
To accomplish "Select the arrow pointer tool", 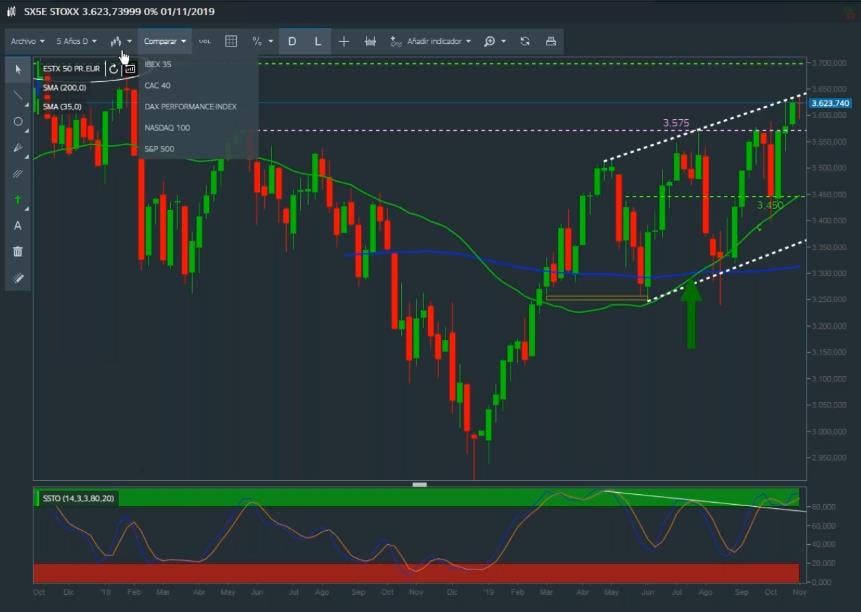I will click(18, 70).
